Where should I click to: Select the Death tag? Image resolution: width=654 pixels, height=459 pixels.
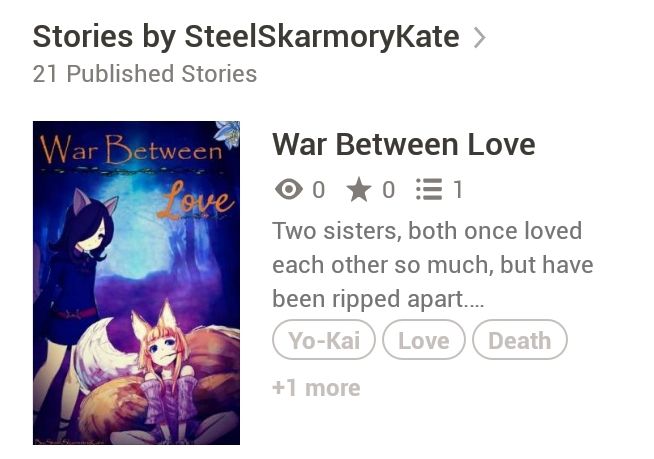[520, 340]
